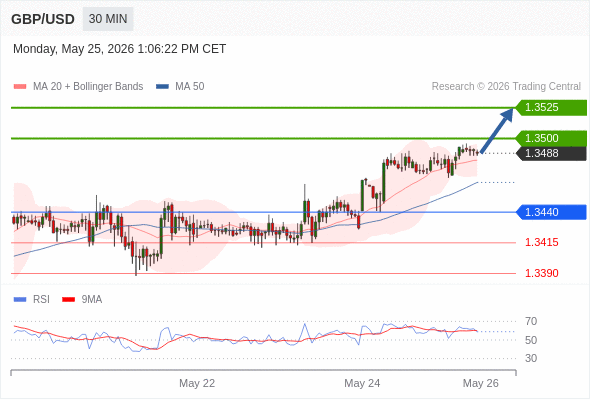Image resolution: width=590 pixels, height=400 pixels.
Task: Click the MA 20 + Bollinger Bands legend swatch
Action: (20, 87)
